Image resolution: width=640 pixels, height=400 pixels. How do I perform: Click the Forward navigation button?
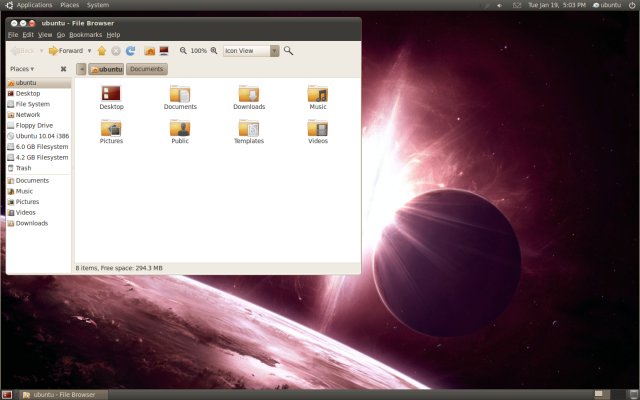66,50
